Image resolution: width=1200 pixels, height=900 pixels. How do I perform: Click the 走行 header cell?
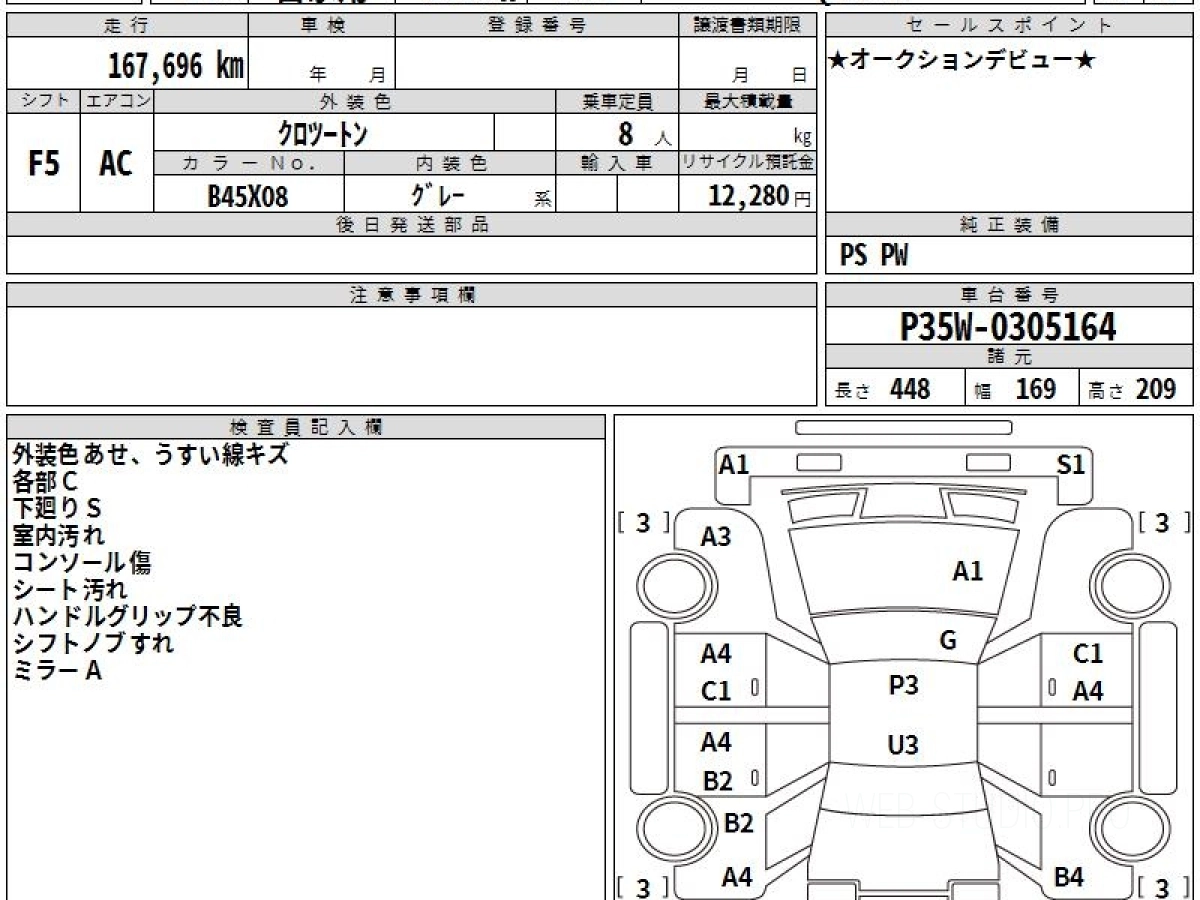point(126,26)
